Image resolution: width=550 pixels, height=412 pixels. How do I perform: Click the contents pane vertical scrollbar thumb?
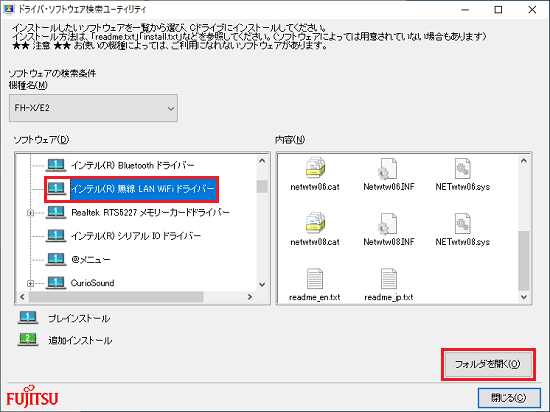pos(524,261)
